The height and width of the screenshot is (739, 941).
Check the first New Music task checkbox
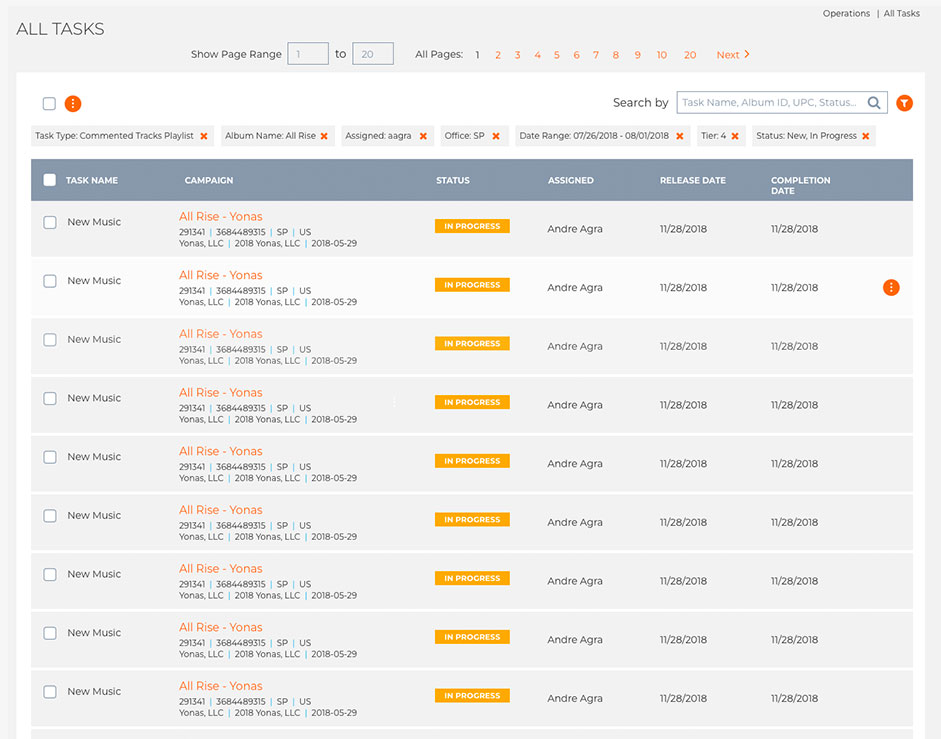click(50, 223)
